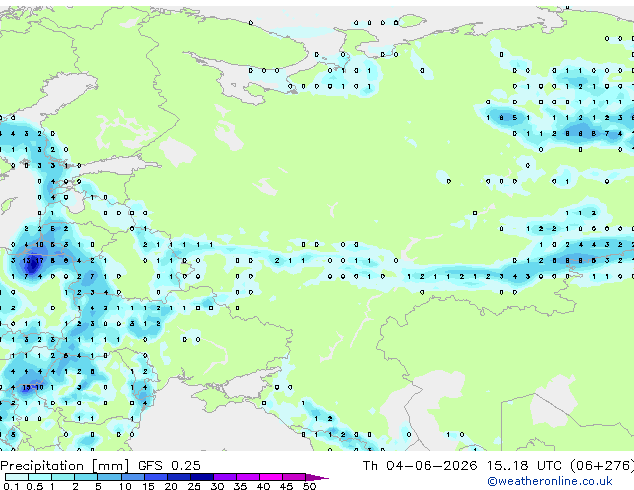The width and height of the screenshot is (634, 490).
Task: Click the 35–40 mm purple legend swatch
Action: pyautogui.click(x=248, y=477)
